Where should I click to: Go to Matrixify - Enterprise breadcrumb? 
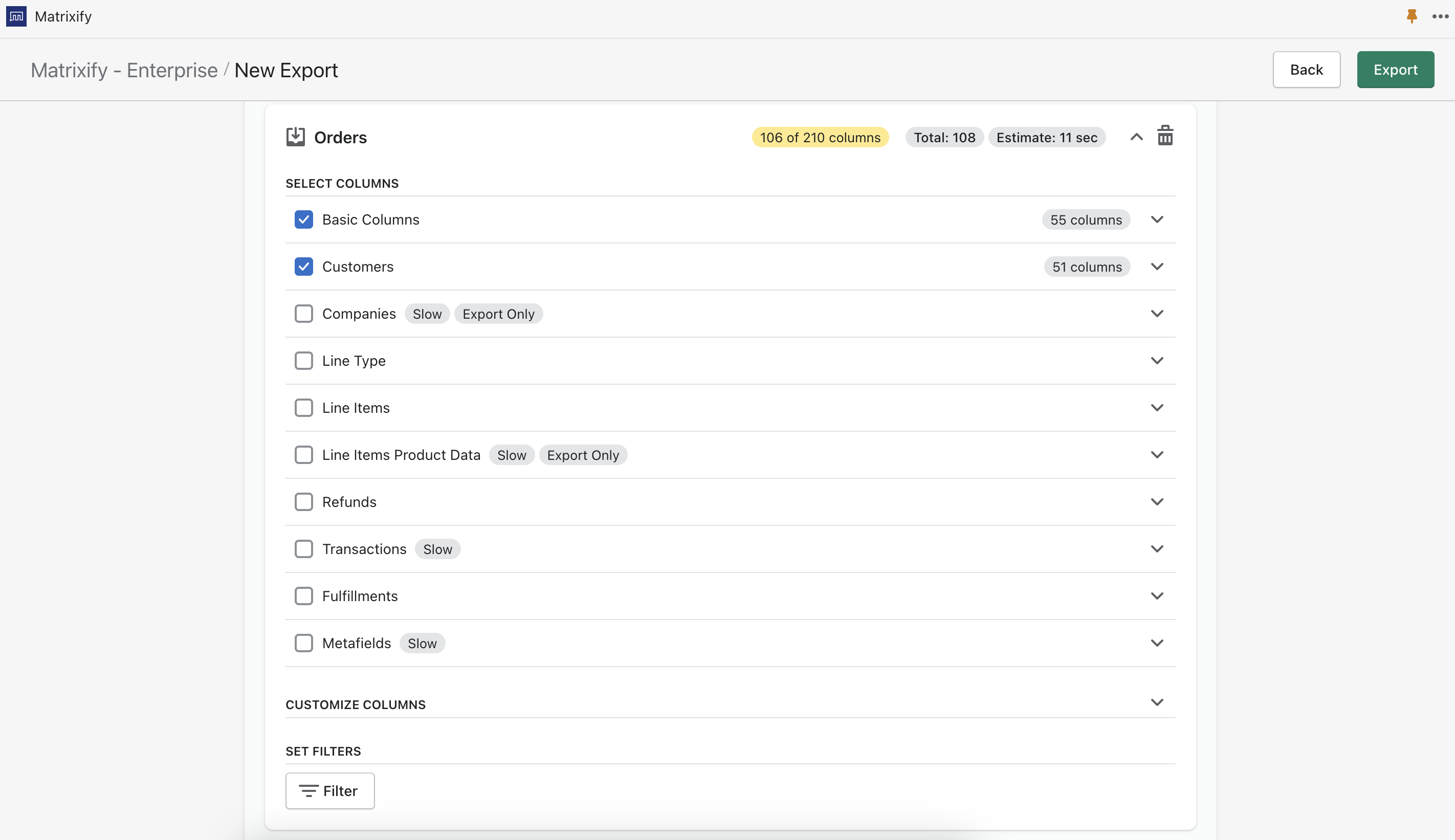point(124,70)
